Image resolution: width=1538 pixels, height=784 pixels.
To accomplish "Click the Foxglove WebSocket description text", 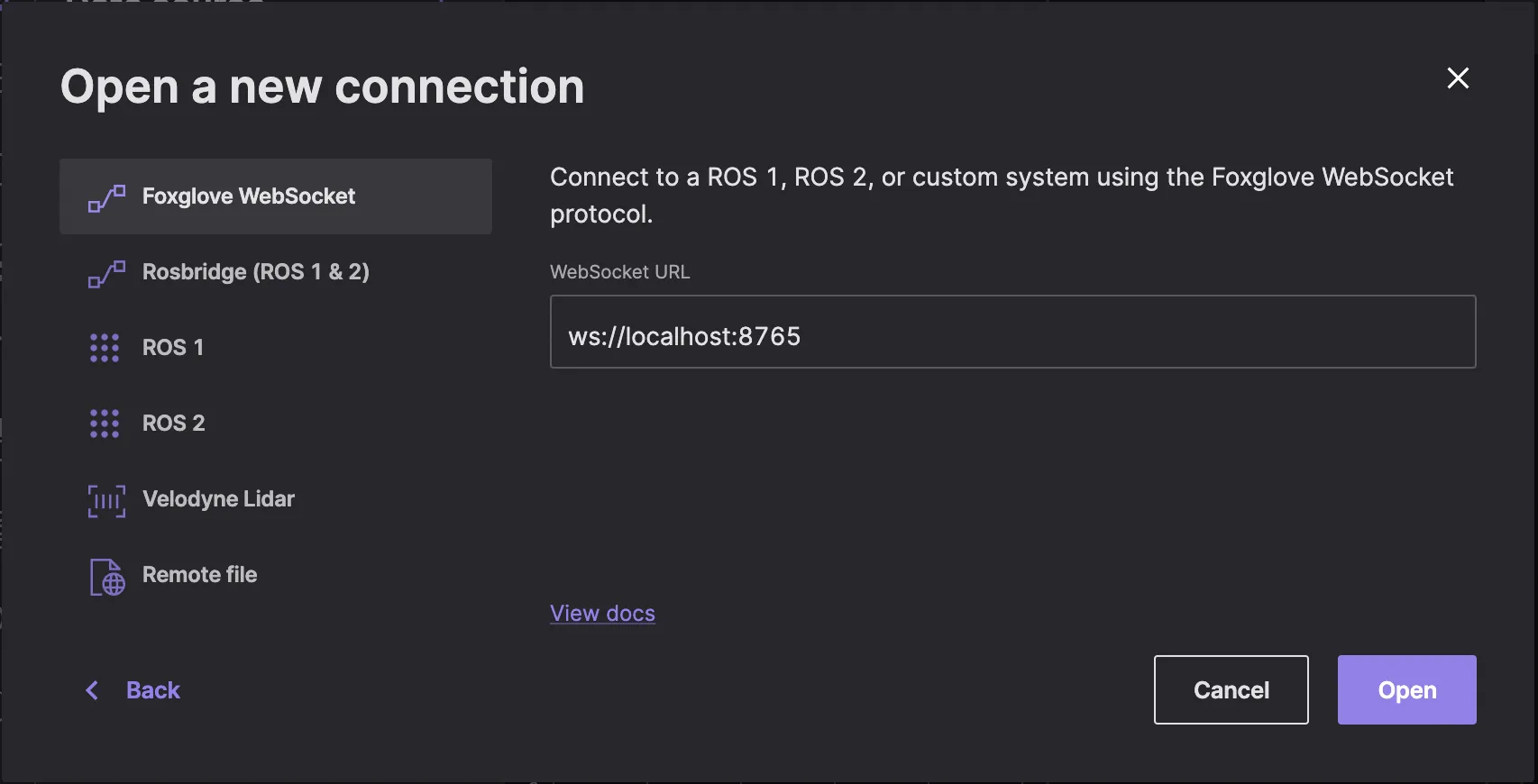I will (x=1002, y=196).
